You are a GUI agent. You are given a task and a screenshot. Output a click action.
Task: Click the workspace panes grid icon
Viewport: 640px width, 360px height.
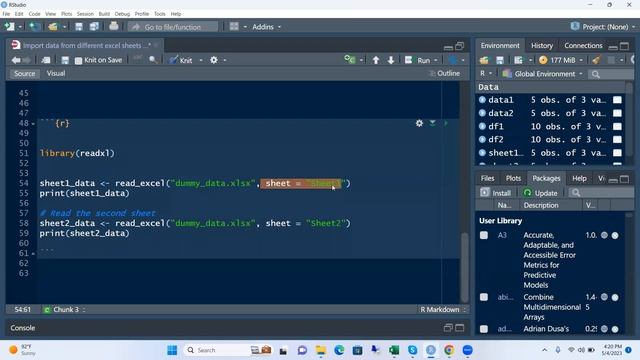tap(234, 27)
